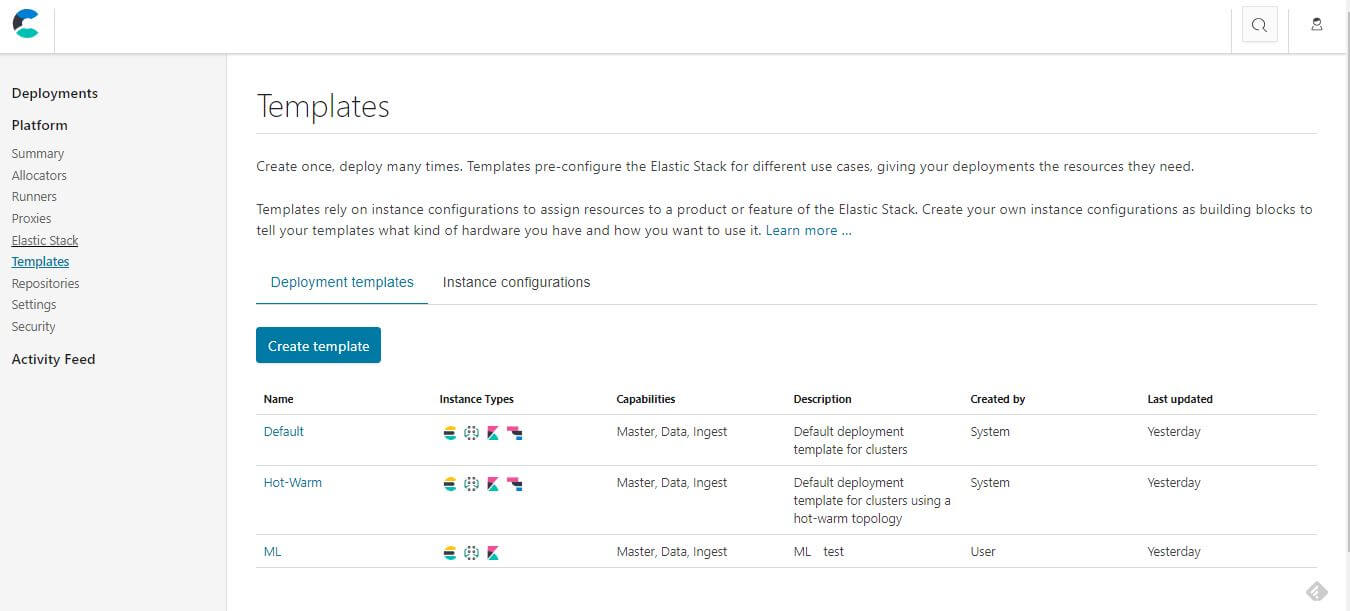Go to Allocators in the sidebar

point(39,176)
